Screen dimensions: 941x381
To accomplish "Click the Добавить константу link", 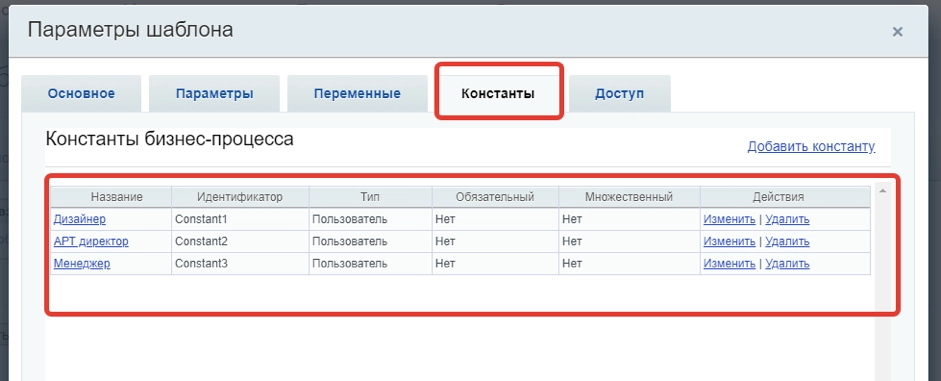I will 811,146.
